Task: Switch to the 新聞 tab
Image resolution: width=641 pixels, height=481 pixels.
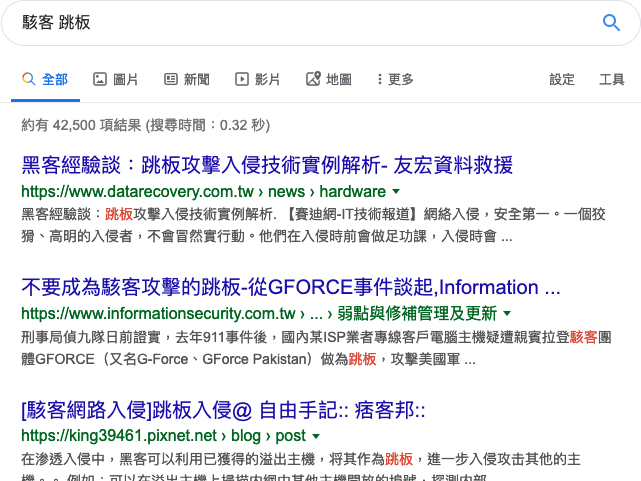Action: point(187,79)
